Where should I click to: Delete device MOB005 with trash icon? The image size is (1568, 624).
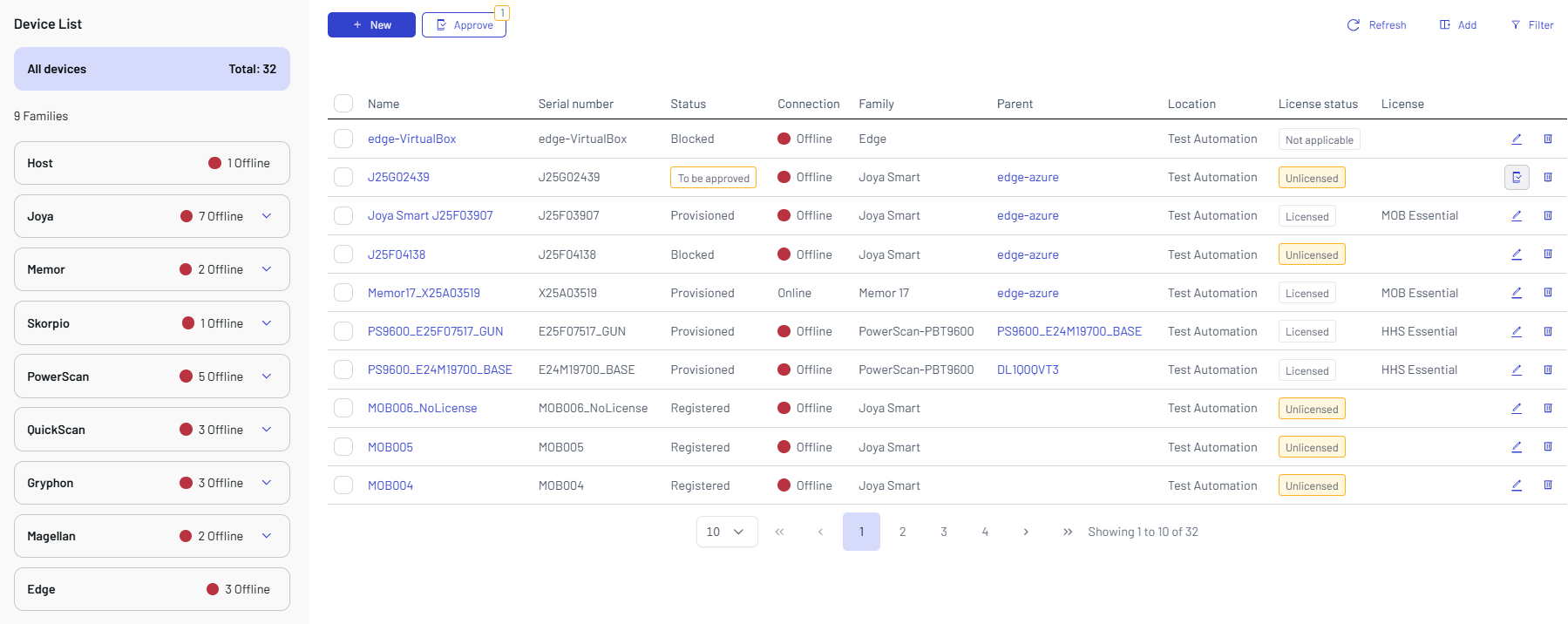coord(1548,447)
